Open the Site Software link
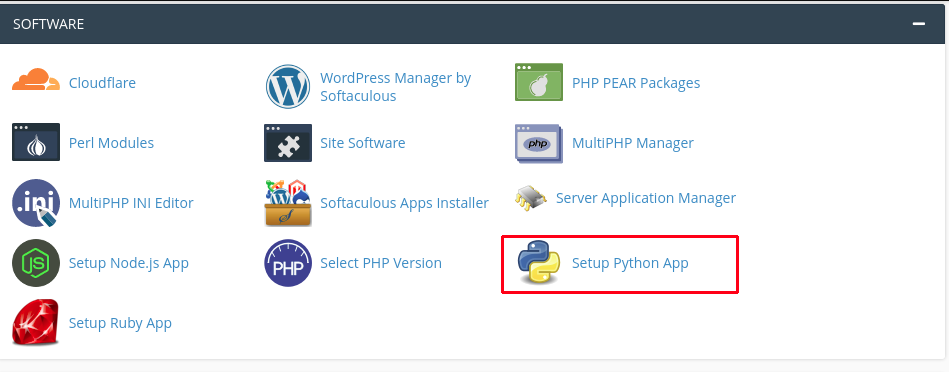Image resolution: width=949 pixels, height=372 pixels. pyautogui.click(x=363, y=143)
